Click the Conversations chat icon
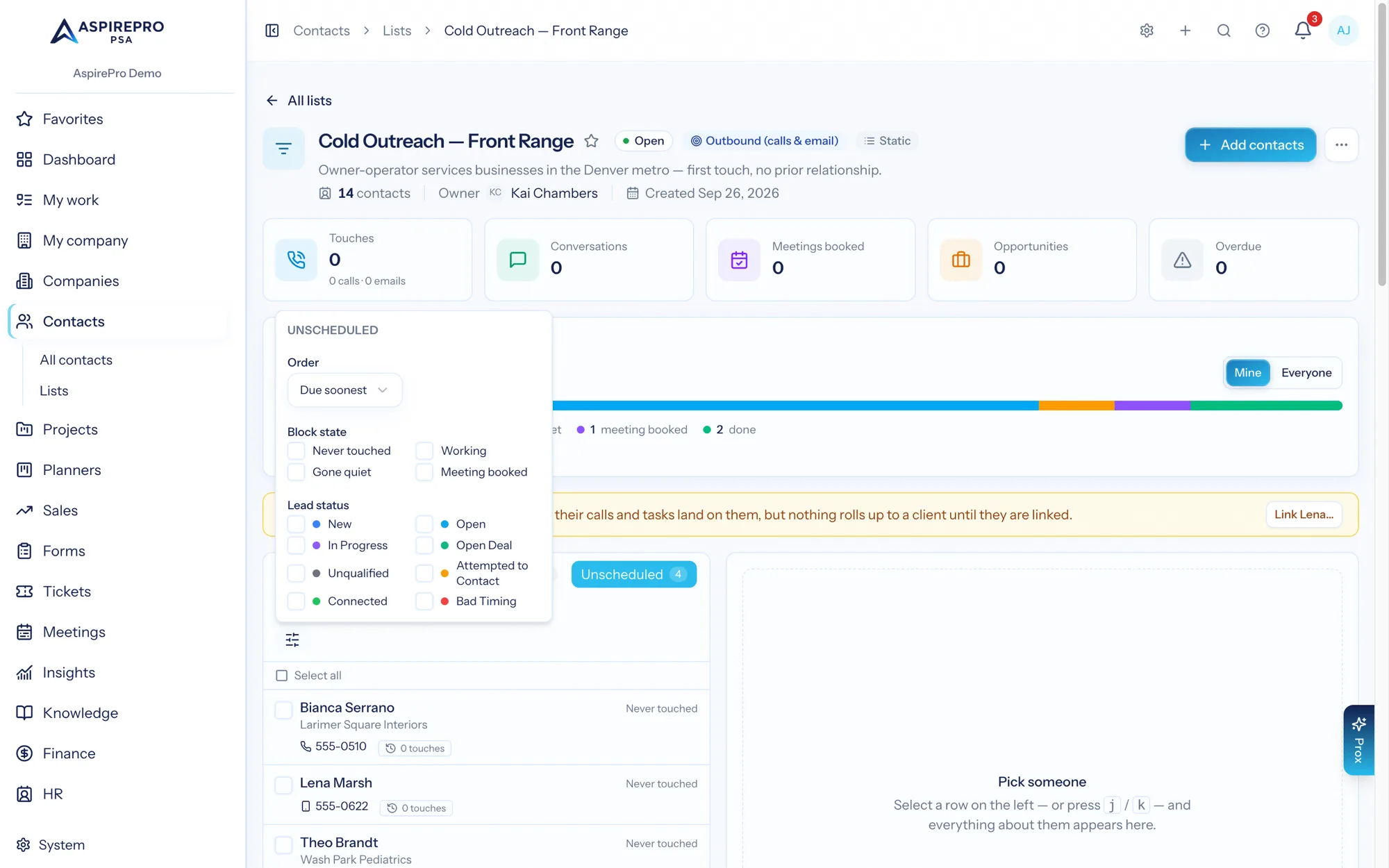This screenshot has height=868, width=1389. [518, 260]
